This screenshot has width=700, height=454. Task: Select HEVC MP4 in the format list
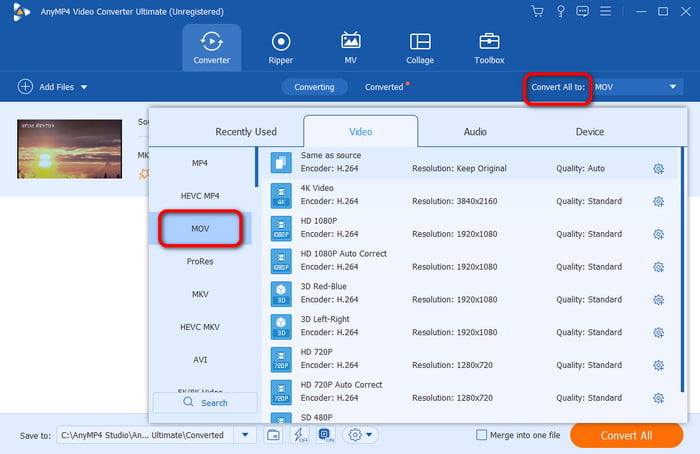click(200, 196)
